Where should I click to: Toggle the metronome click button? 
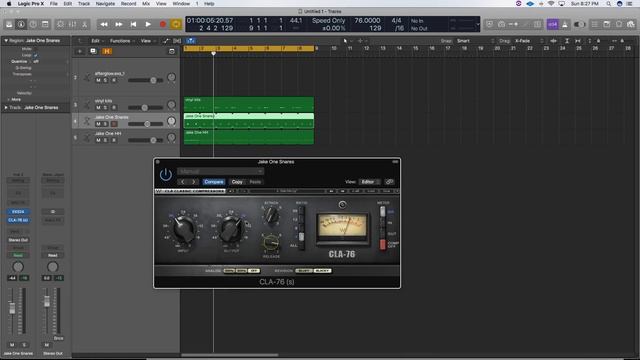tap(565, 24)
